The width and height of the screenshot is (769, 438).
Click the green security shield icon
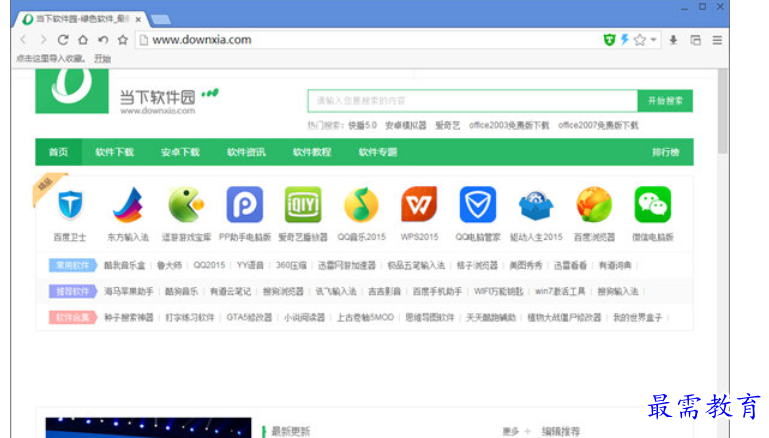coord(609,40)
